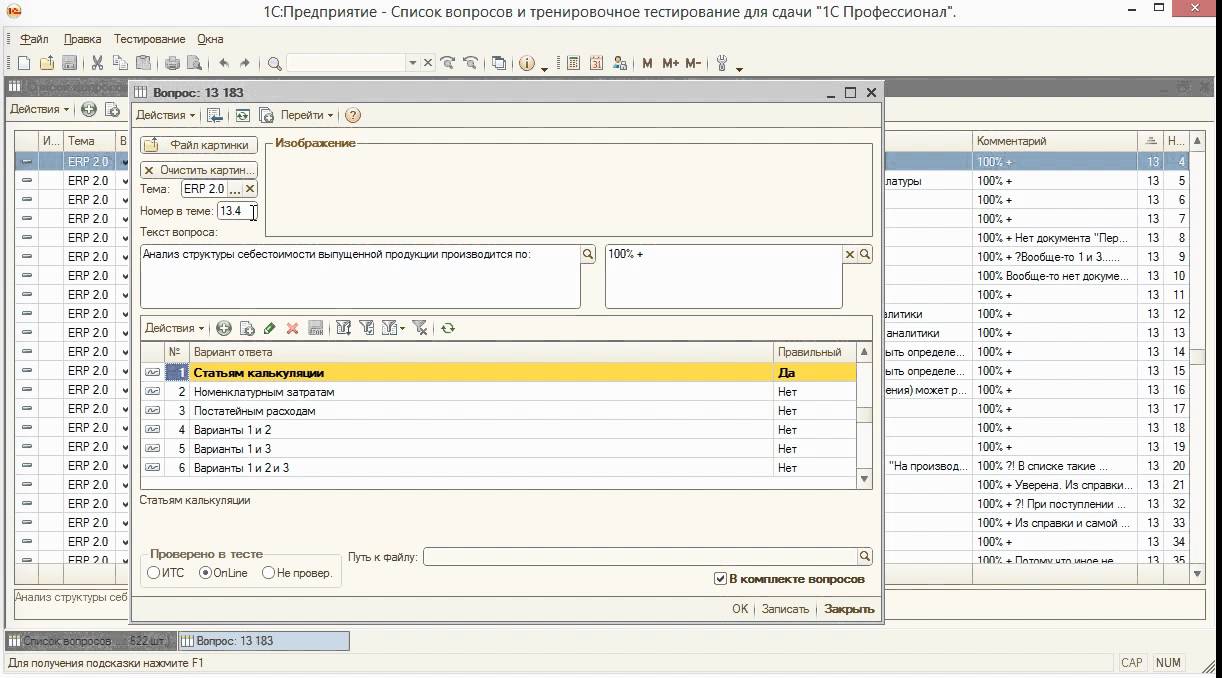Image resolution: width=1222 pixels, height=678 pixels.
Task: Click the CAP indicator in status bar
Action: tap(1132, 663)
